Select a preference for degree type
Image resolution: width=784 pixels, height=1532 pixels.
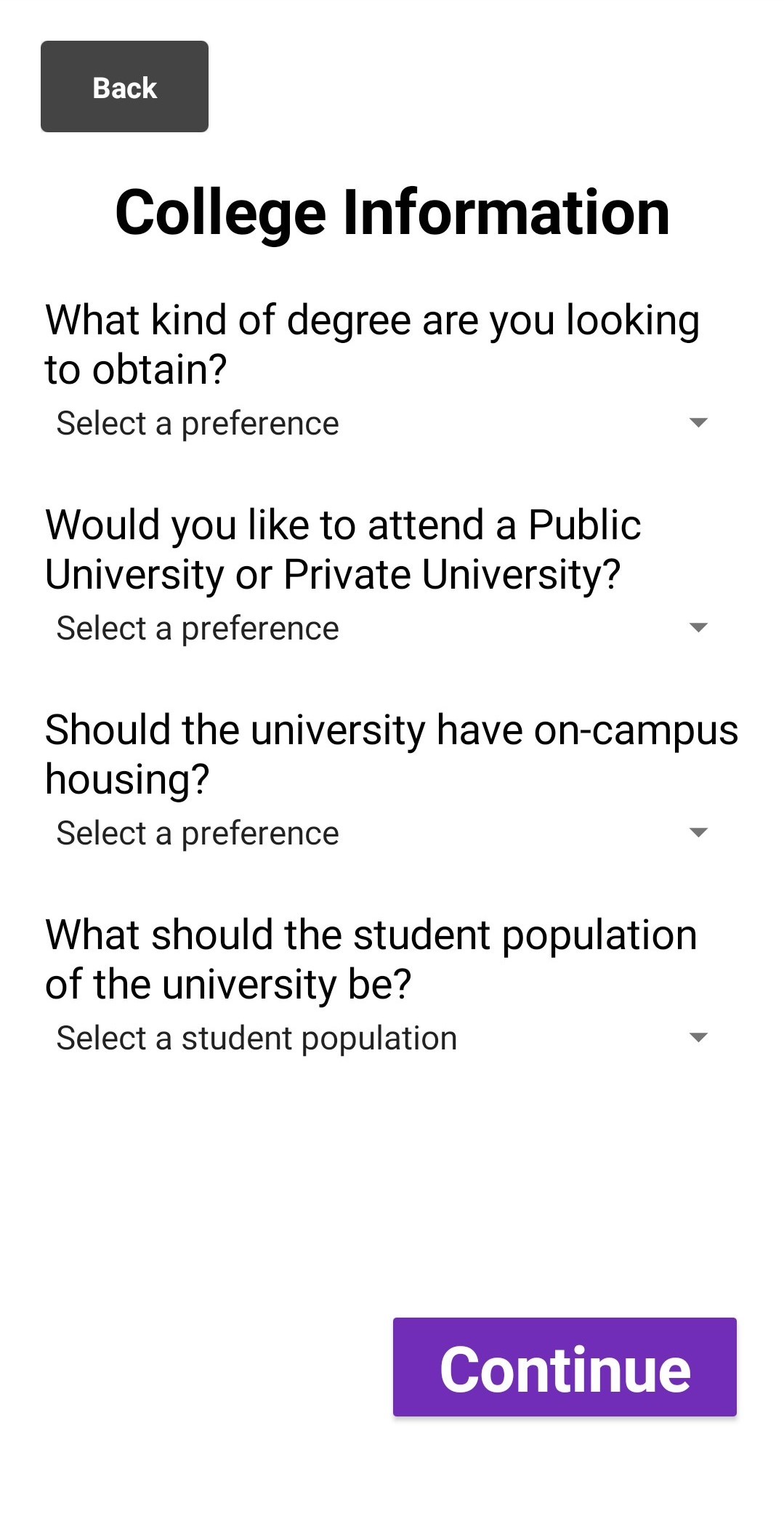point(198,424)
